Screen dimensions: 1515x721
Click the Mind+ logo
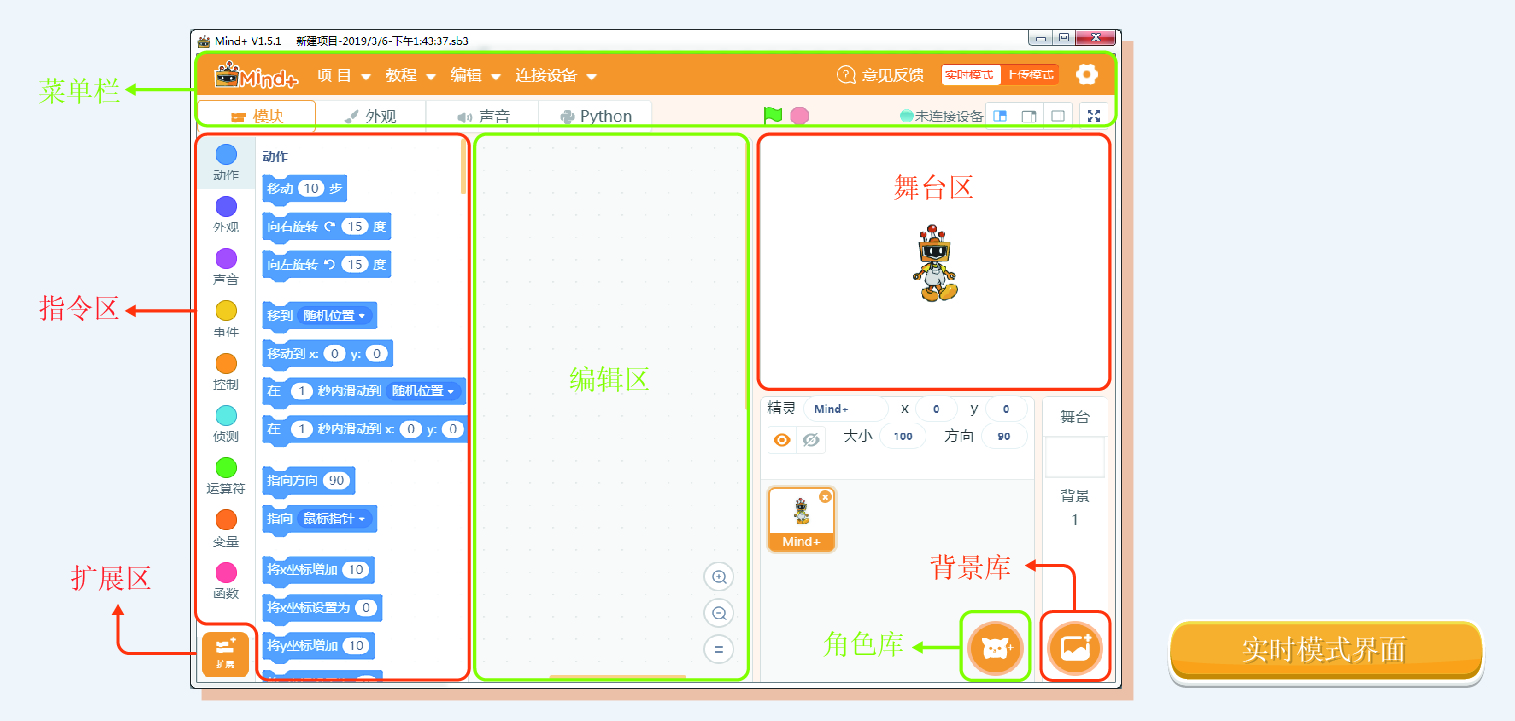point(257,75)
